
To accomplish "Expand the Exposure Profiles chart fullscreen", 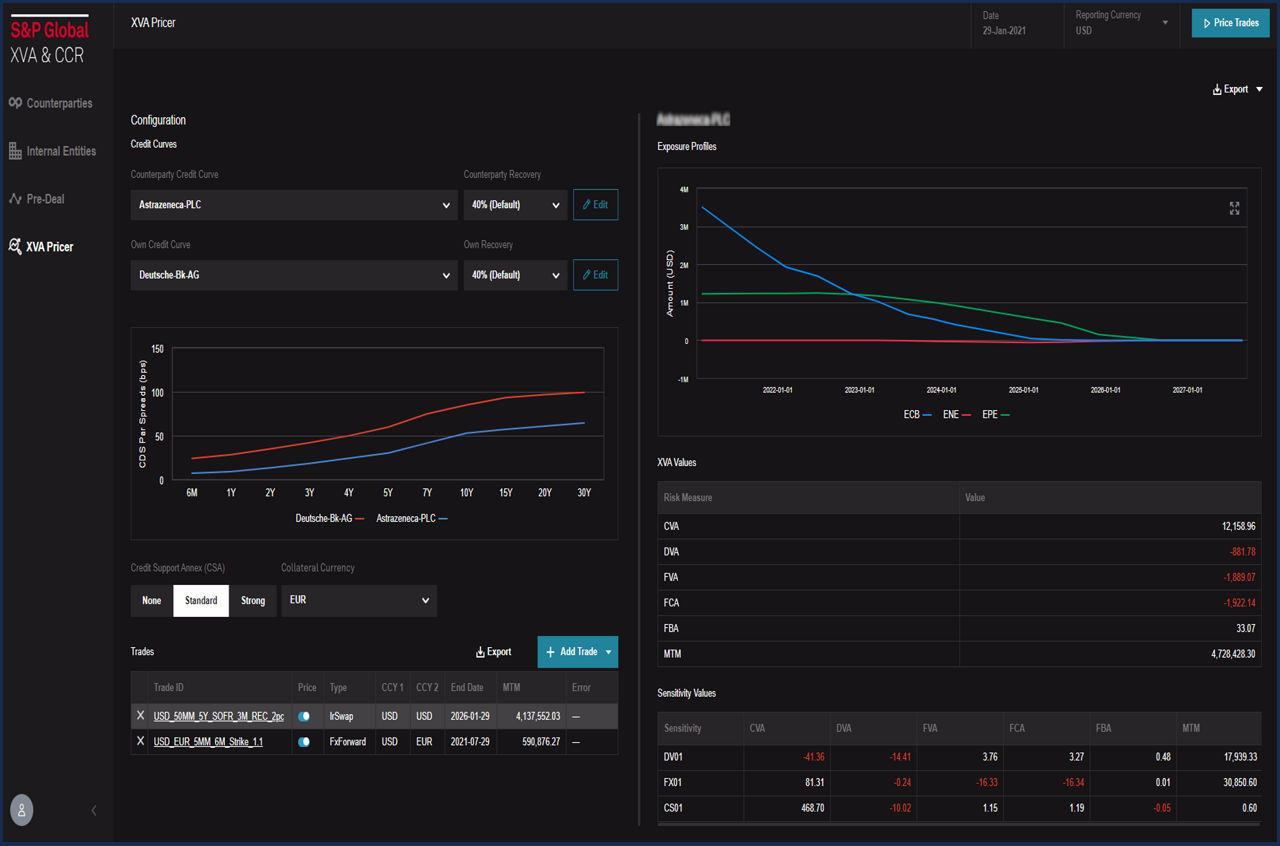I will (1234, 208).
